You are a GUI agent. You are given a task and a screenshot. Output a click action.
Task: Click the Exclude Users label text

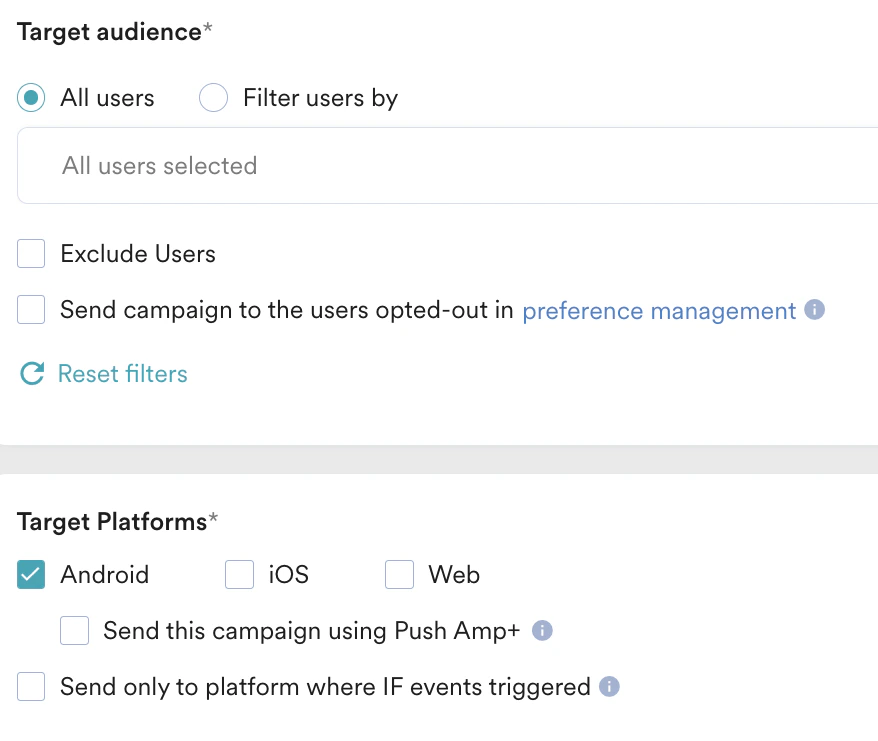pyautogui.click(x=137, y=253)
